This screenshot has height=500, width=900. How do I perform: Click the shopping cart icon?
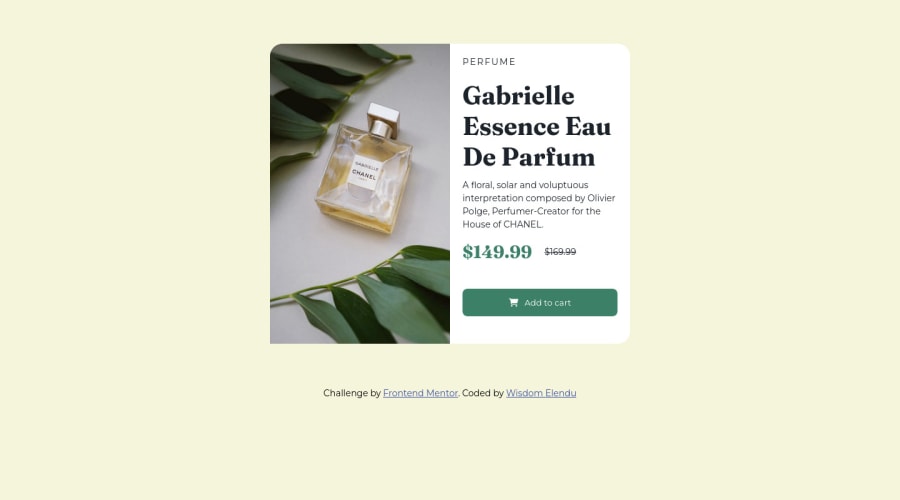coord(513,303)
